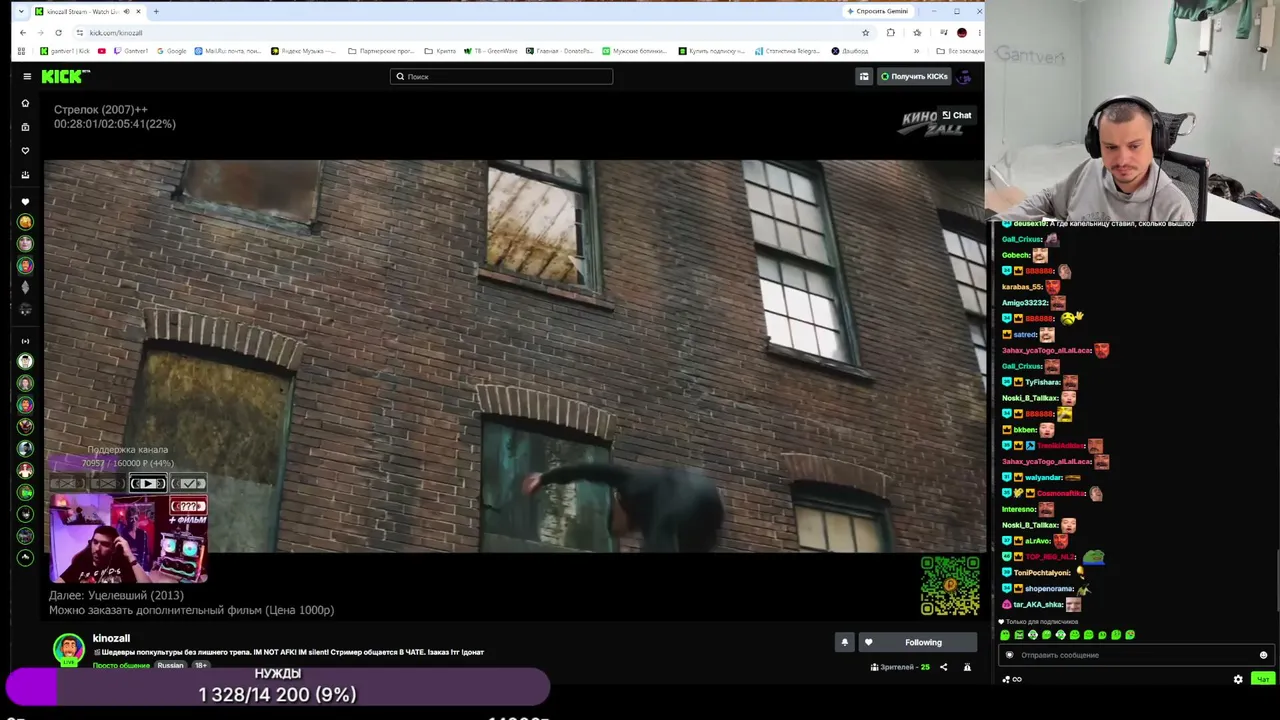Share the stream via share icon
Image resolution: width=1280 pixels, height=720 pixels.
tap(943, 667)
